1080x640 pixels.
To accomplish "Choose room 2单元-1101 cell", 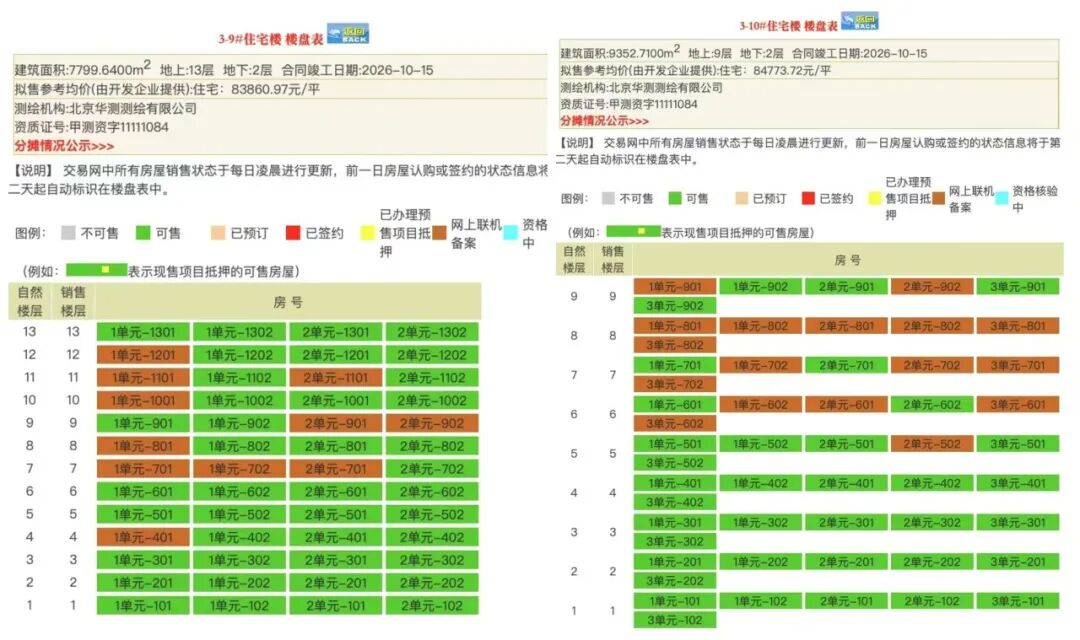I will [335, 378].
